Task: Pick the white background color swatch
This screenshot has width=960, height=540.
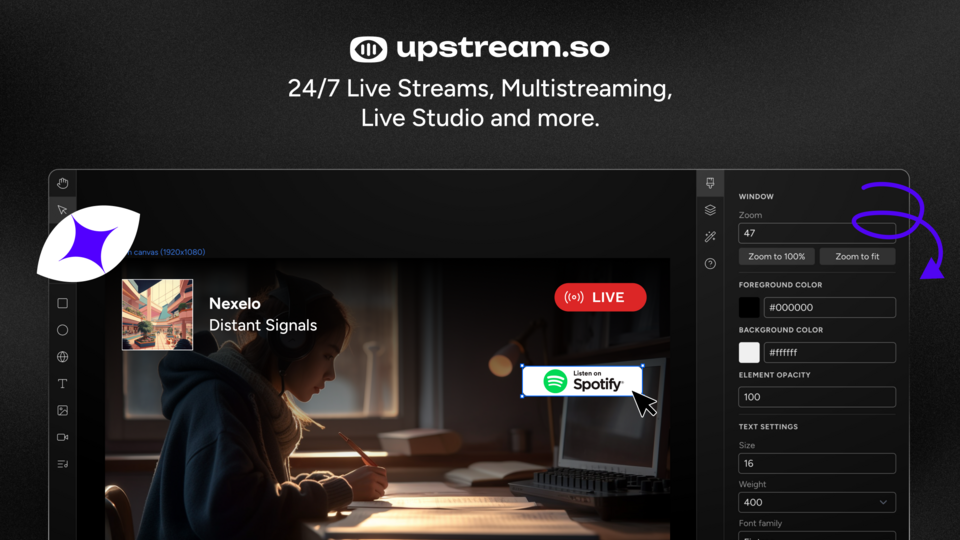Action: (749, 353)
